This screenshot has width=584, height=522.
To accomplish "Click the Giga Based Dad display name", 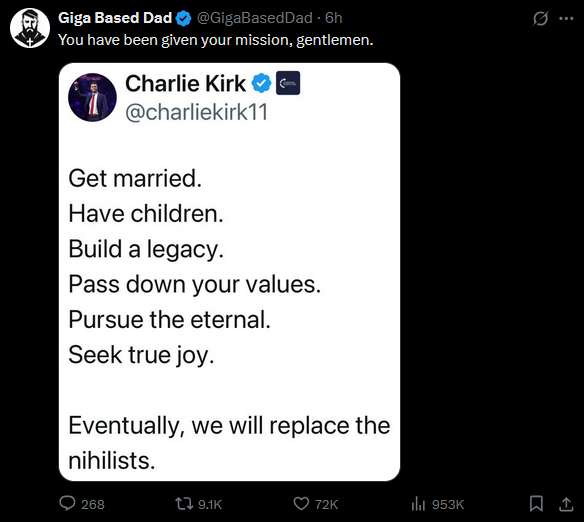I will [115, 18].
